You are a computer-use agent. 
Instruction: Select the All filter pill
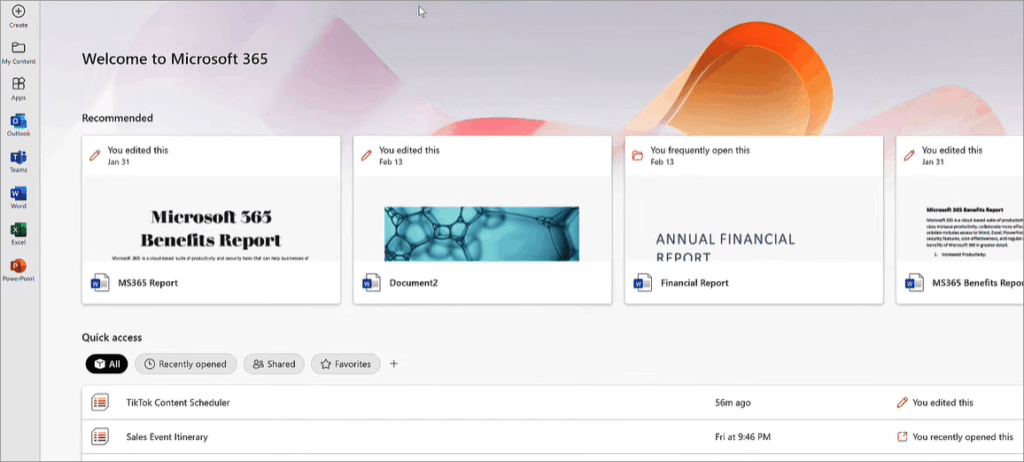(x=106, y=364)
